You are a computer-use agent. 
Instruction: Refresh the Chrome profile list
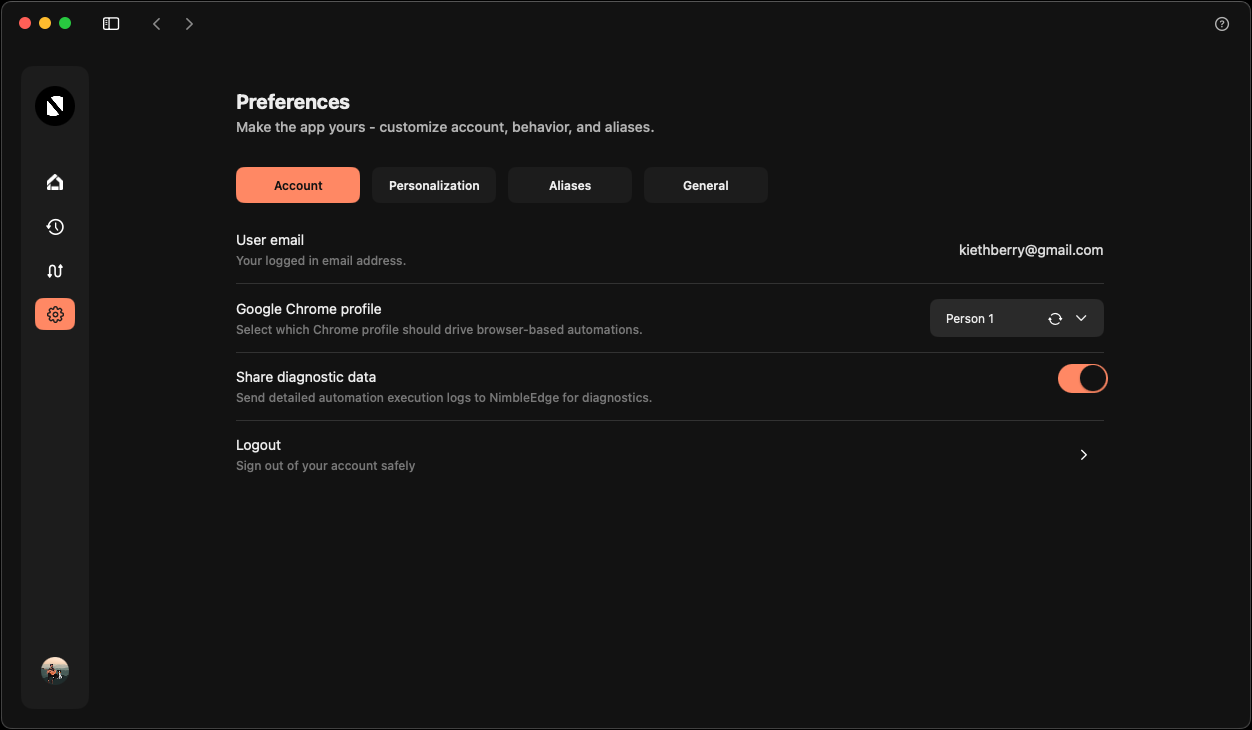click(x=1054, y=319)
